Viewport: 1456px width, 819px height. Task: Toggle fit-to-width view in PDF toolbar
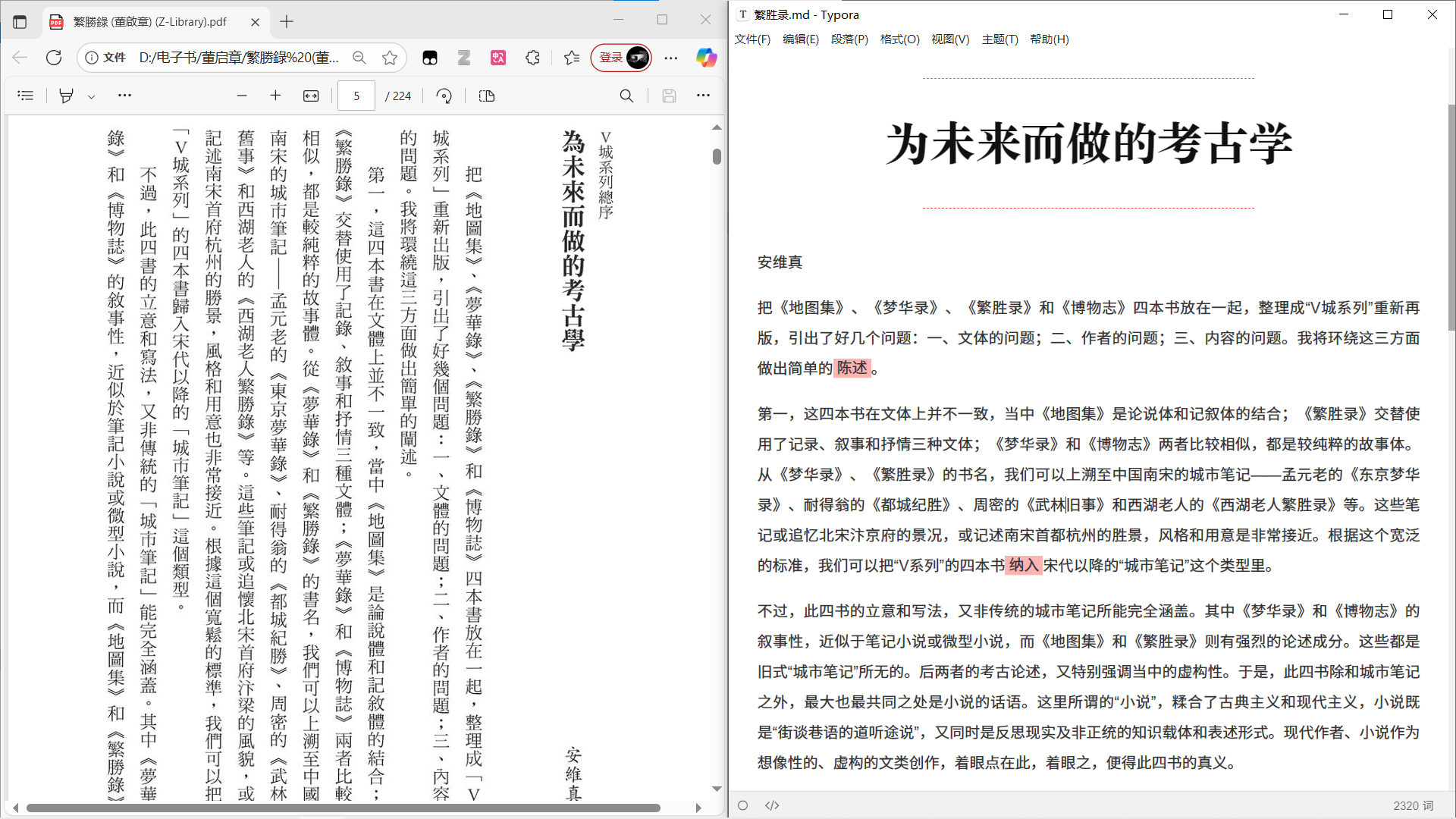pyautogui.click(x=311, y=96)
